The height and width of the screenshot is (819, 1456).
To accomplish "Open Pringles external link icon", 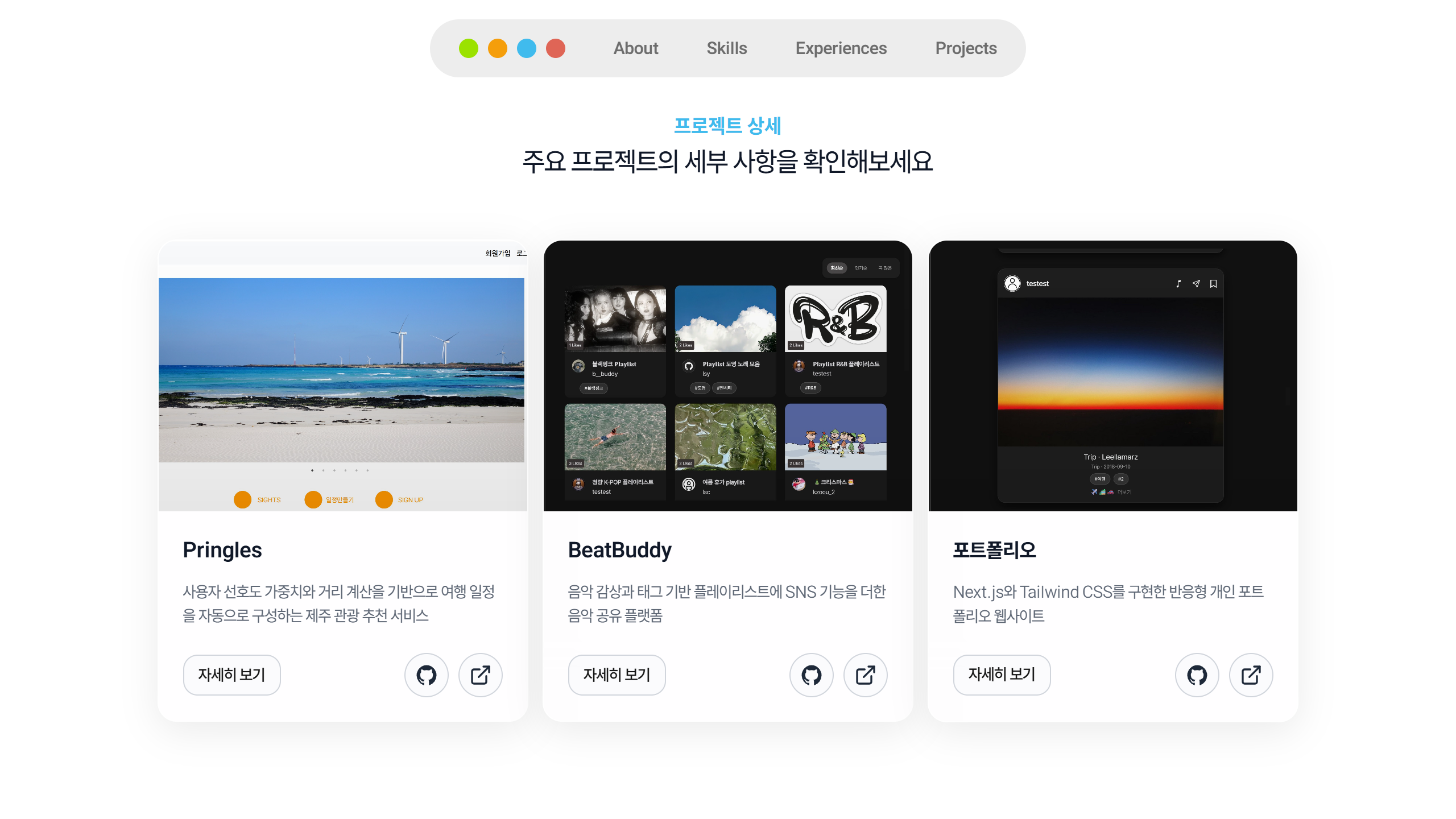I will (x=480, y=675).
